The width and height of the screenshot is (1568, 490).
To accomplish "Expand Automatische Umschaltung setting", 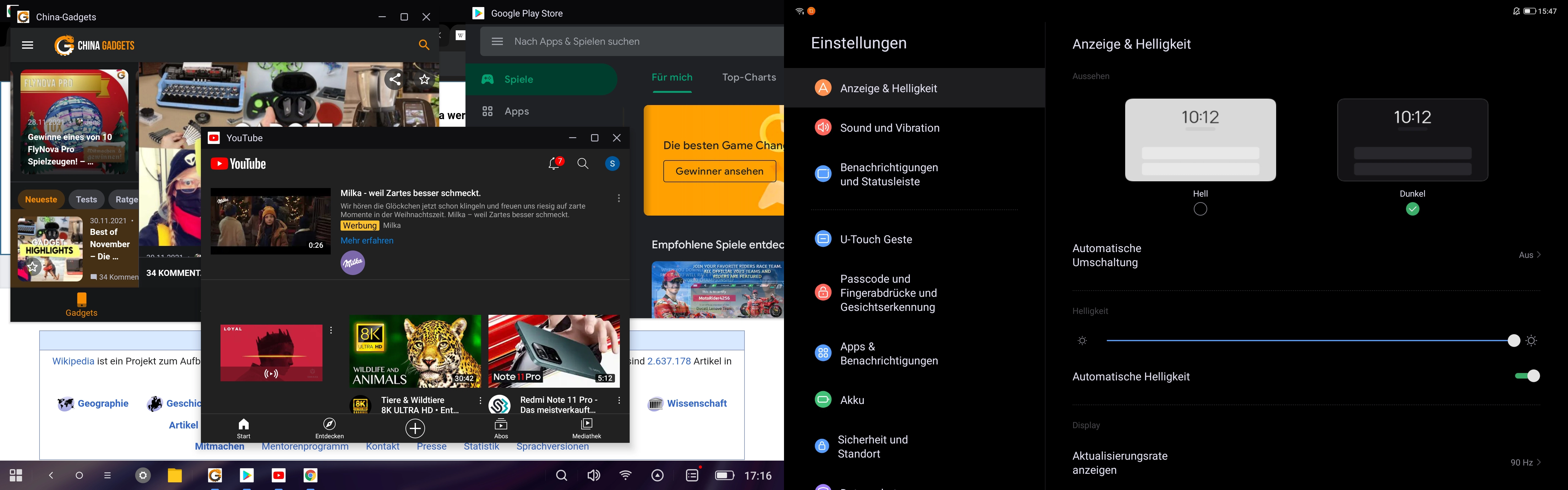I will tap(1306, 256).
